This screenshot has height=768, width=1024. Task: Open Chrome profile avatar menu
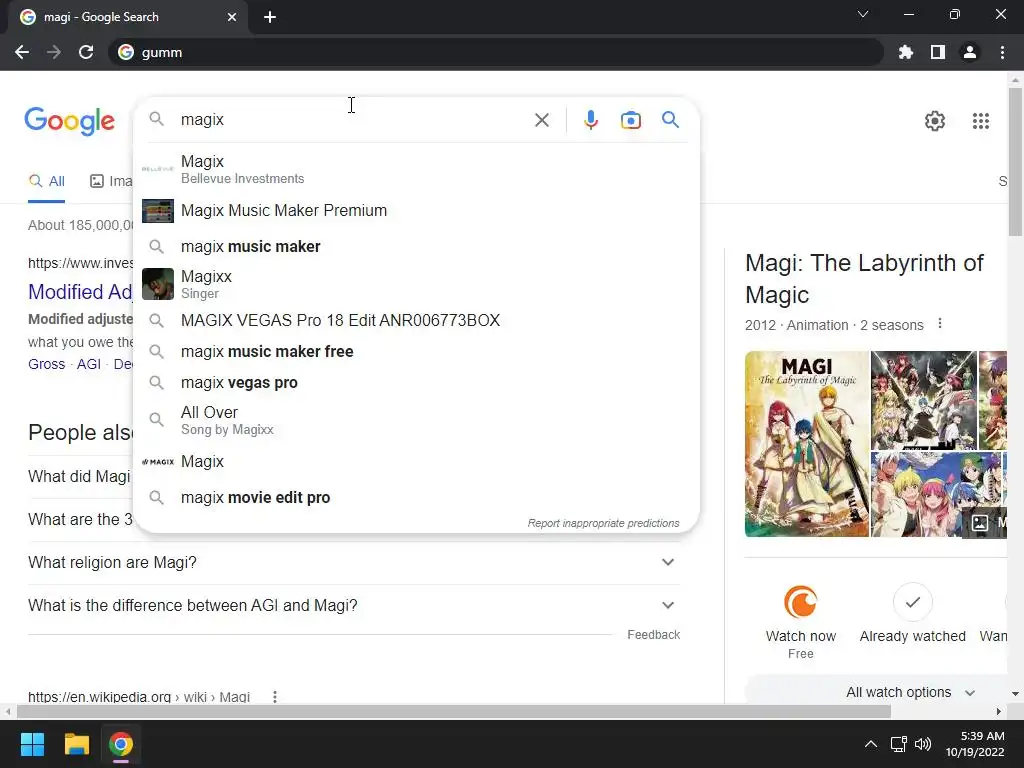click(x=970, y=52)
